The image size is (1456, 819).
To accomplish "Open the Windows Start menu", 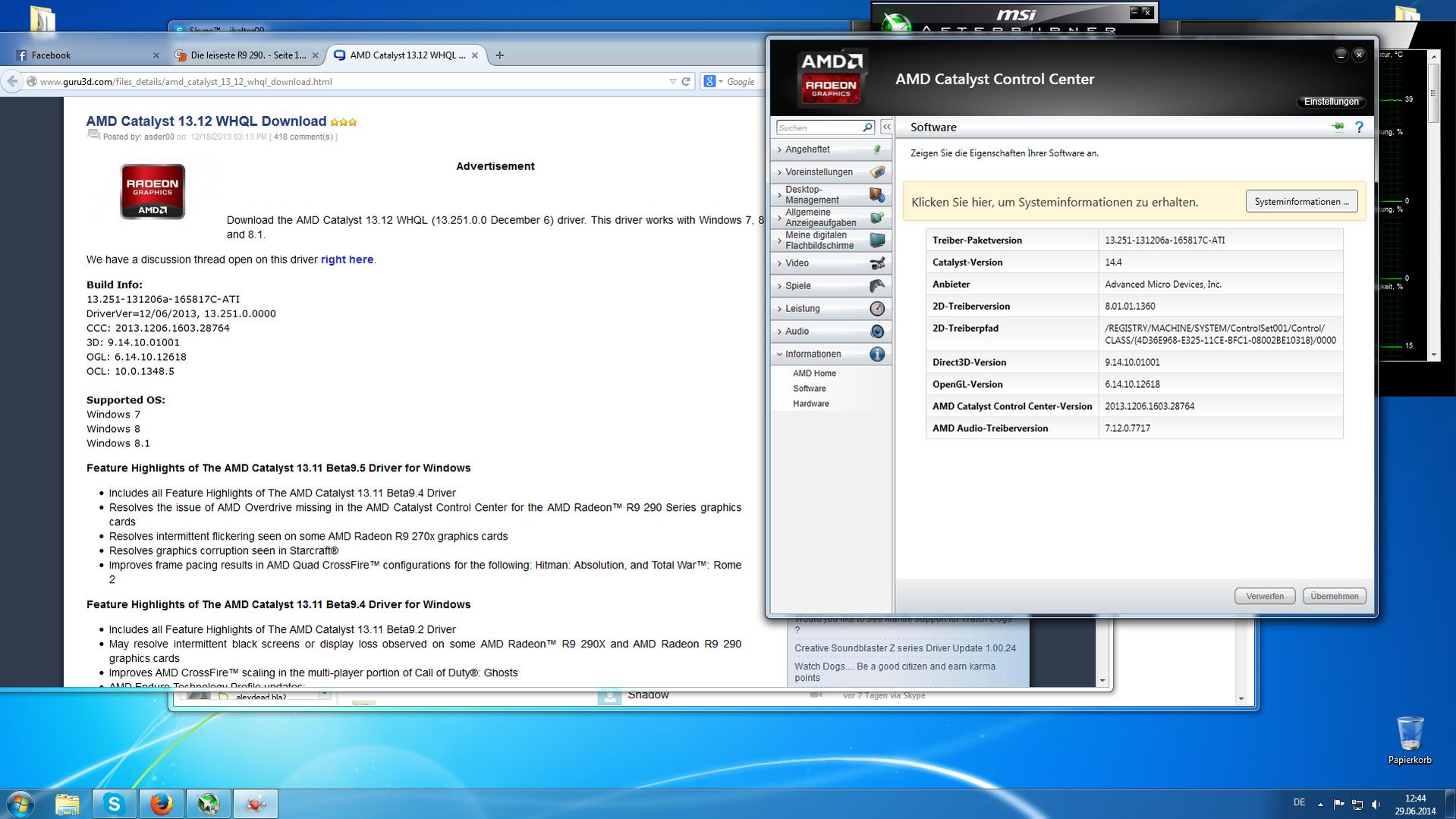I will point(20,804).
